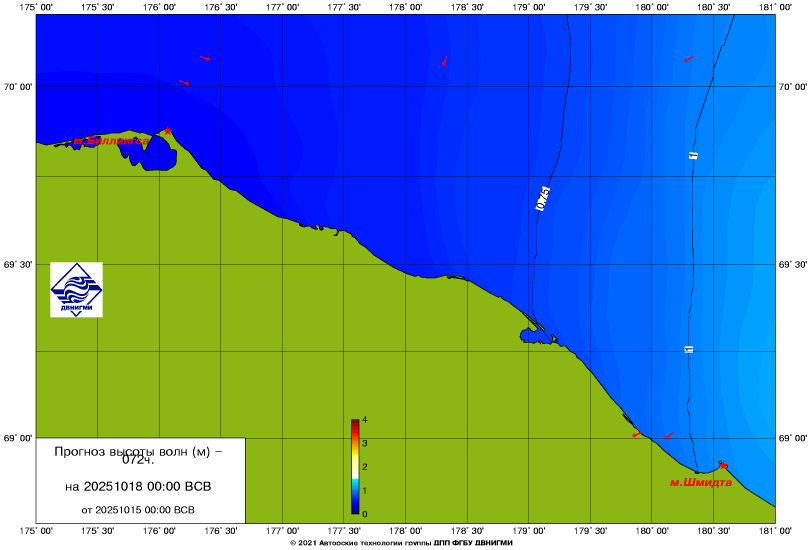This screenshot has height=550, width=810.
Task: Click the topmost red arrow near 176°30'
Action: tap(204, 58)
